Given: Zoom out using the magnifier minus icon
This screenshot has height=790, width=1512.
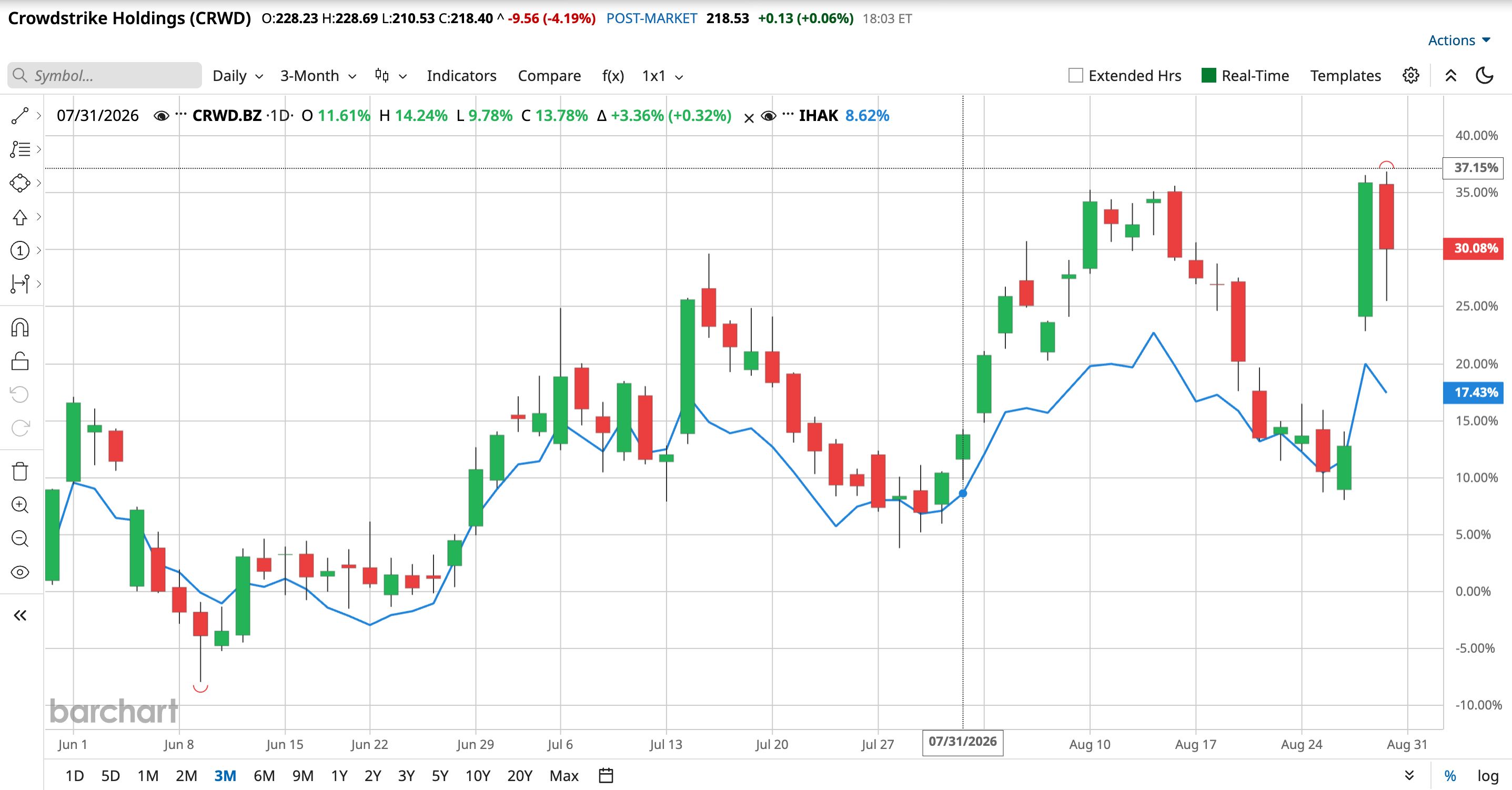Looking at the screenshot, I should [x=20, y=538].
